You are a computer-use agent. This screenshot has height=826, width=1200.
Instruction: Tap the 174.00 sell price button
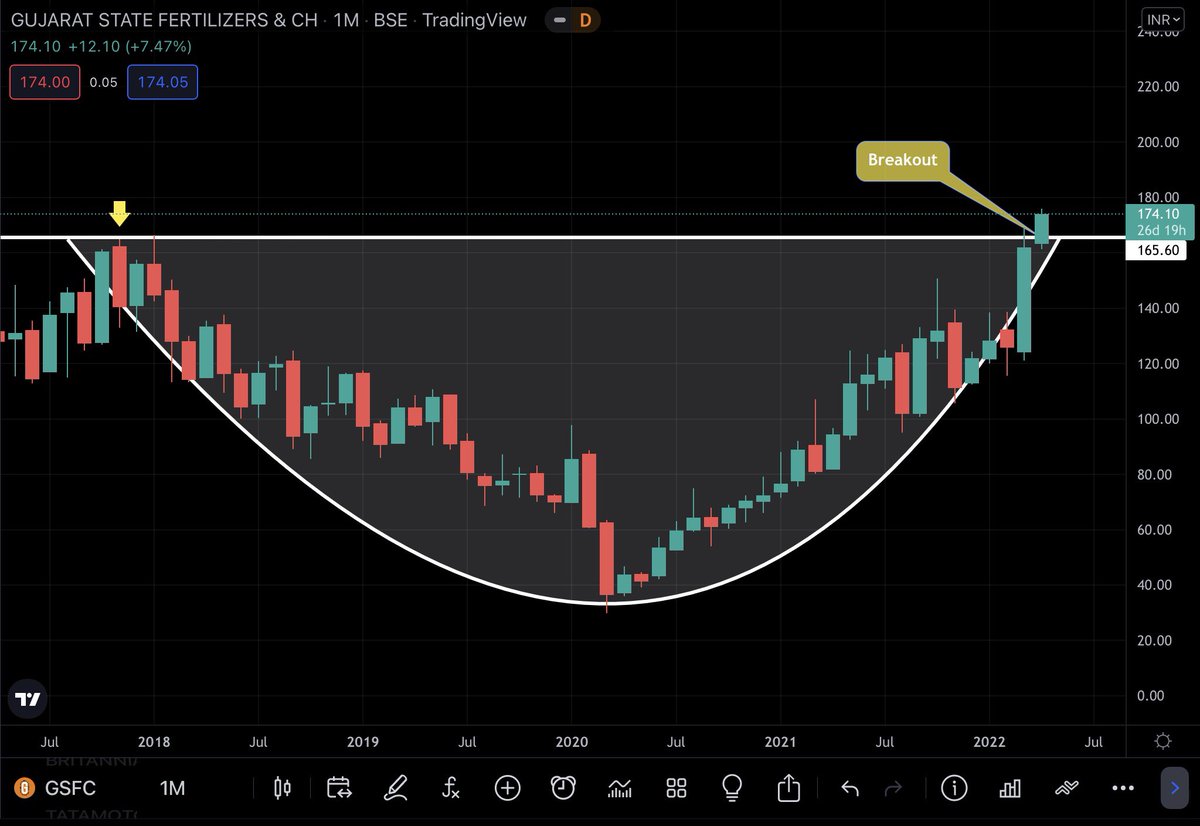click(47, 82)
